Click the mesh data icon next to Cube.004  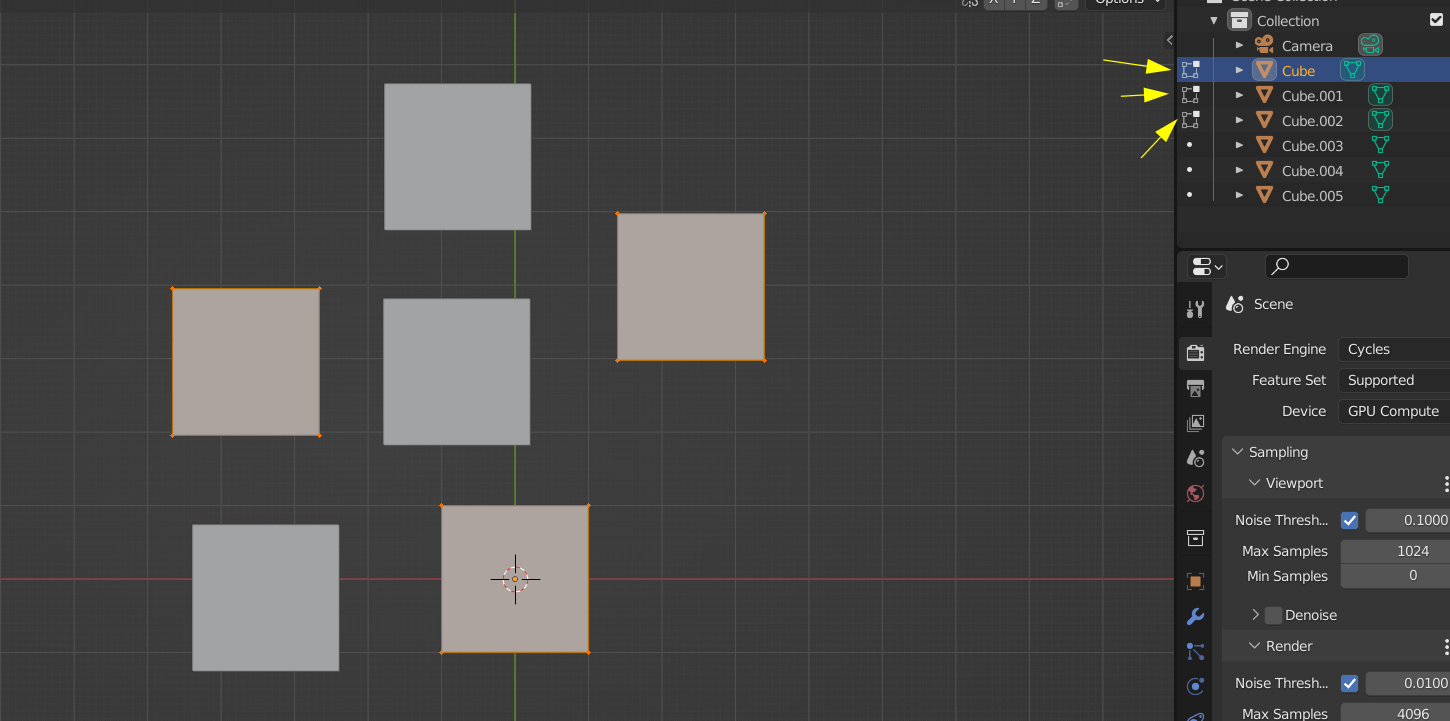click(x=1381, y=170)
